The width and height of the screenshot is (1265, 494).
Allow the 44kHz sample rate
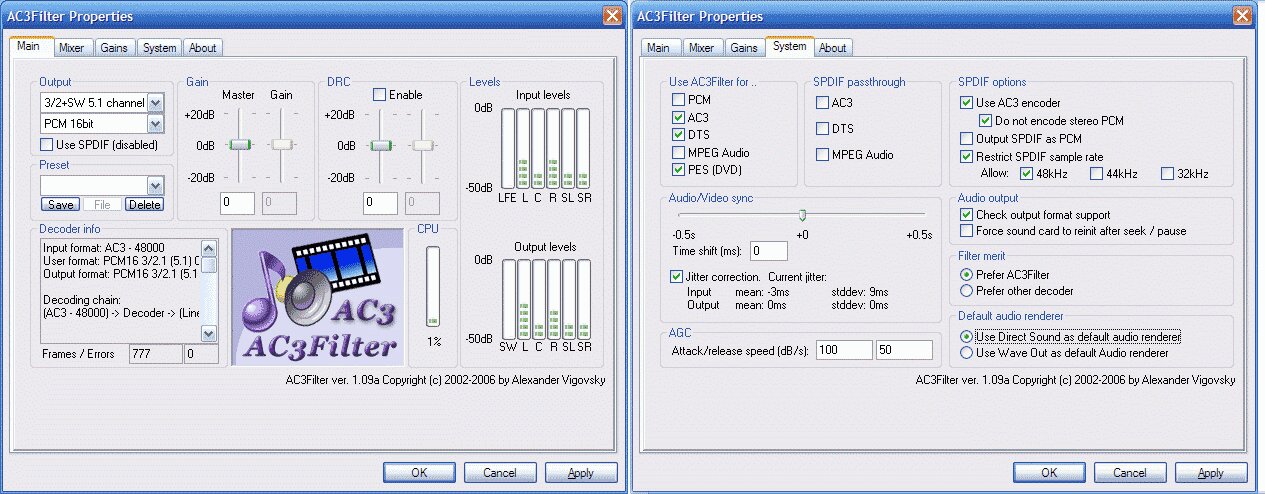pos(1097,174)
